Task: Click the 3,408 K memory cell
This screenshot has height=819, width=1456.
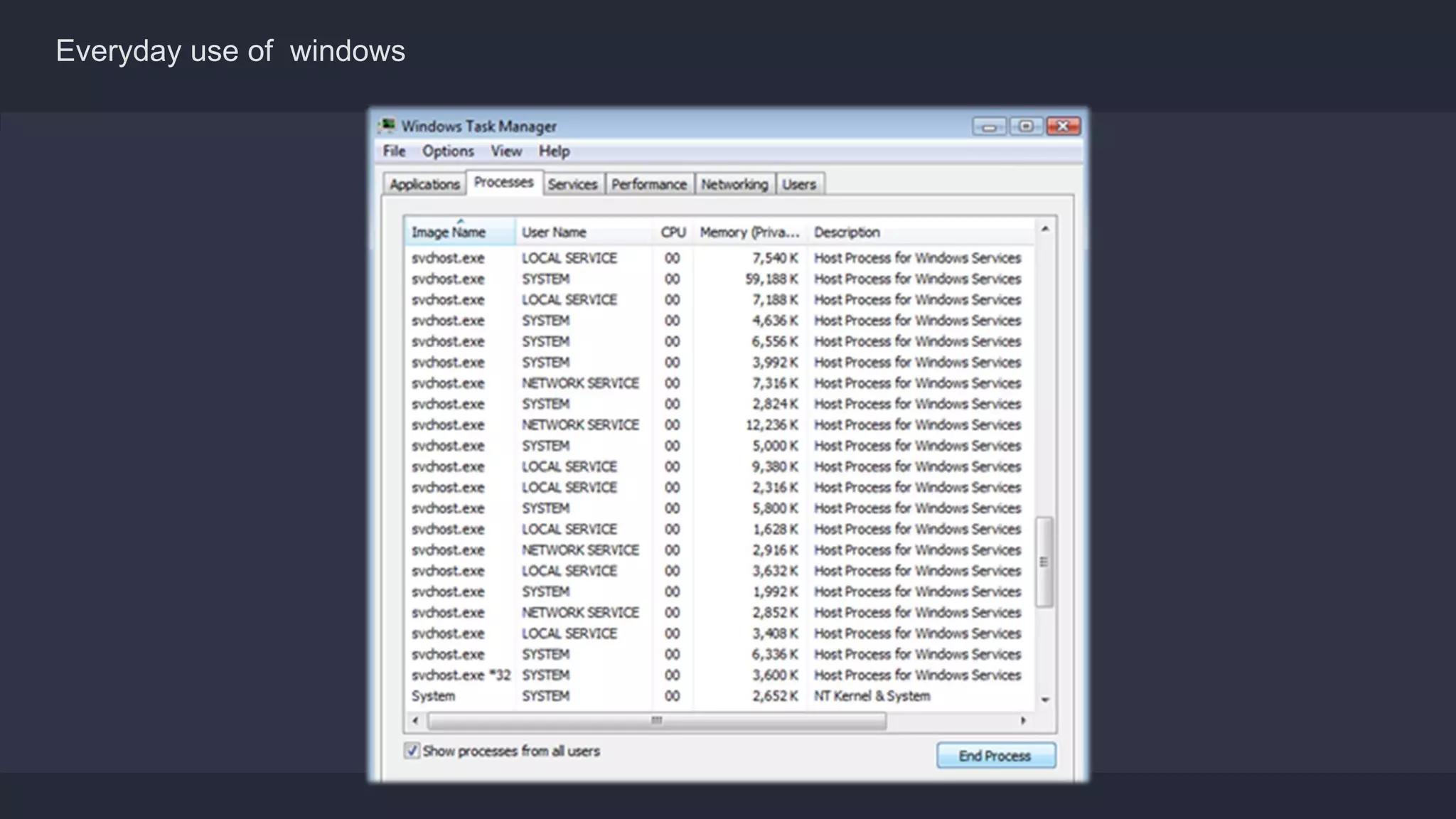Action: pyautogui.click(x=775, y=633)
